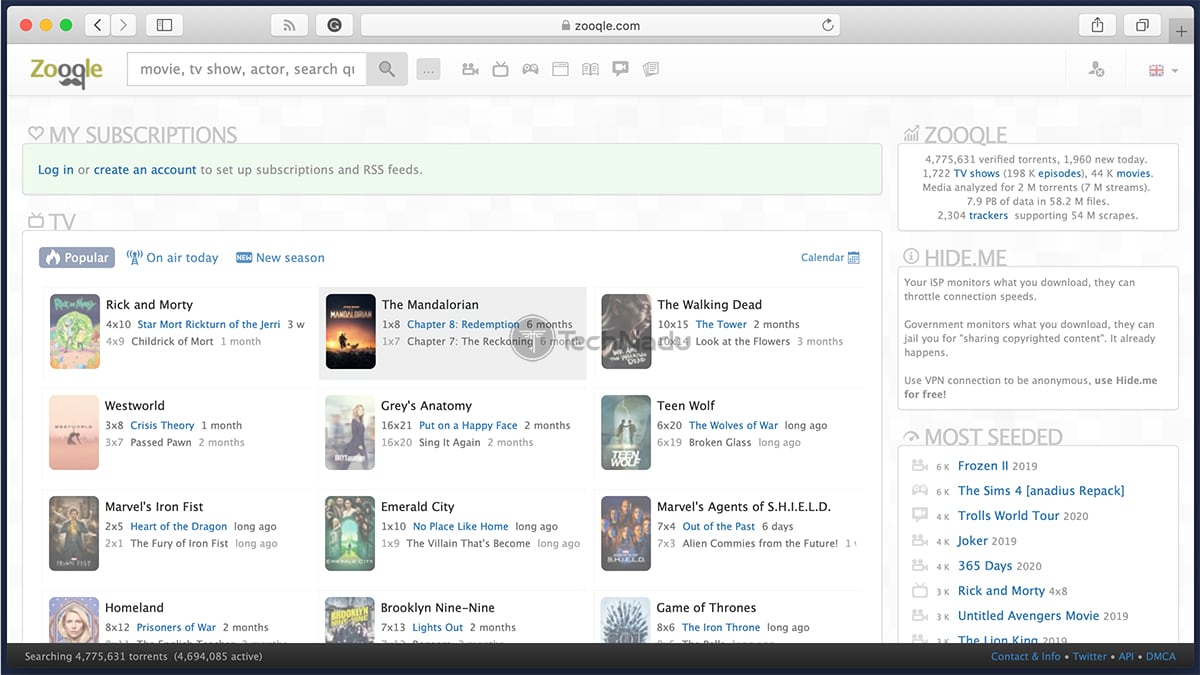The width and height of the screenshot is (1200, 675).
Task: Open Game of Thrones show title
Action: [707, 608]
